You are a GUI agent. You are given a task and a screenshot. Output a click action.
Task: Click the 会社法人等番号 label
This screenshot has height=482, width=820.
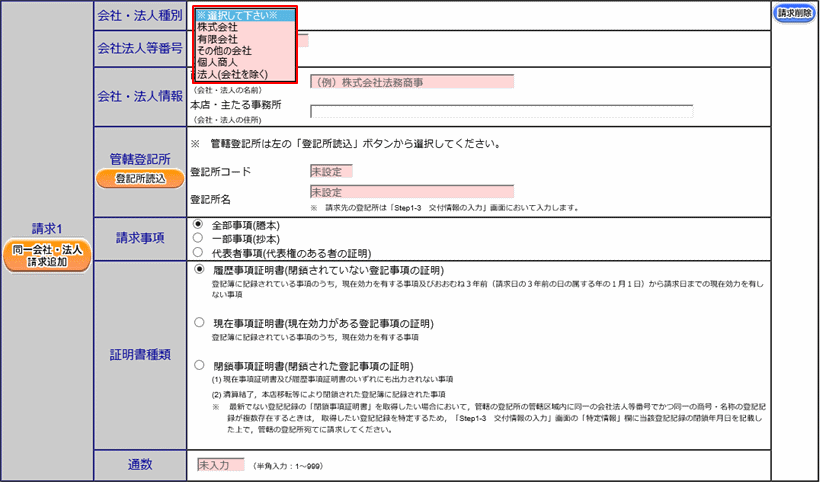point(140,49)
